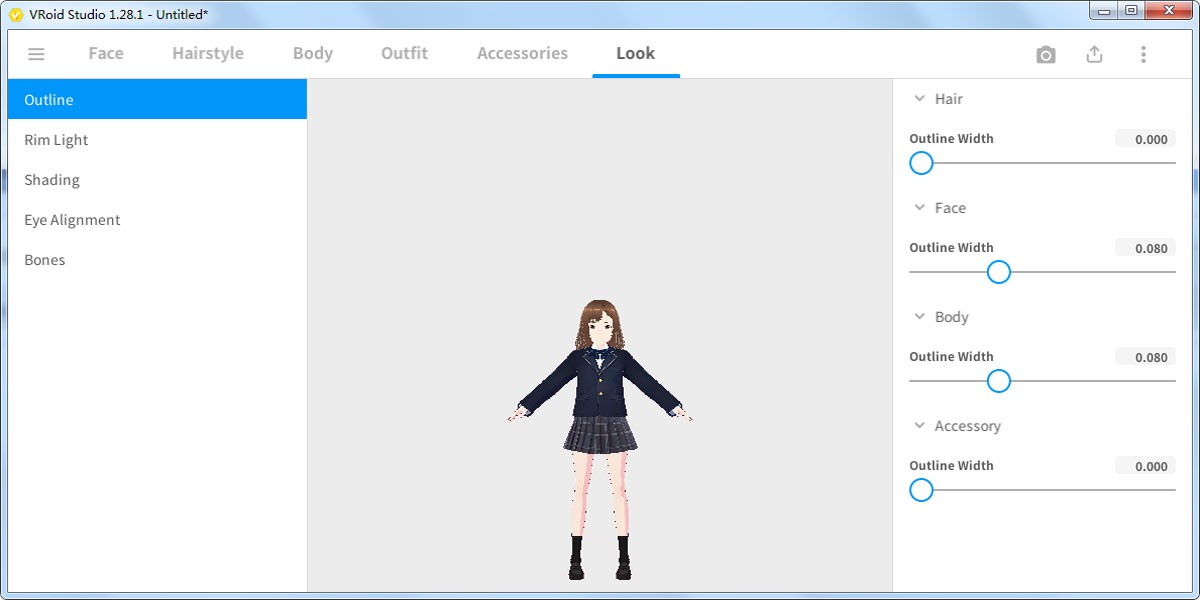Switch to the Outfit tab
1200x600 pixels.
point(404,54)
